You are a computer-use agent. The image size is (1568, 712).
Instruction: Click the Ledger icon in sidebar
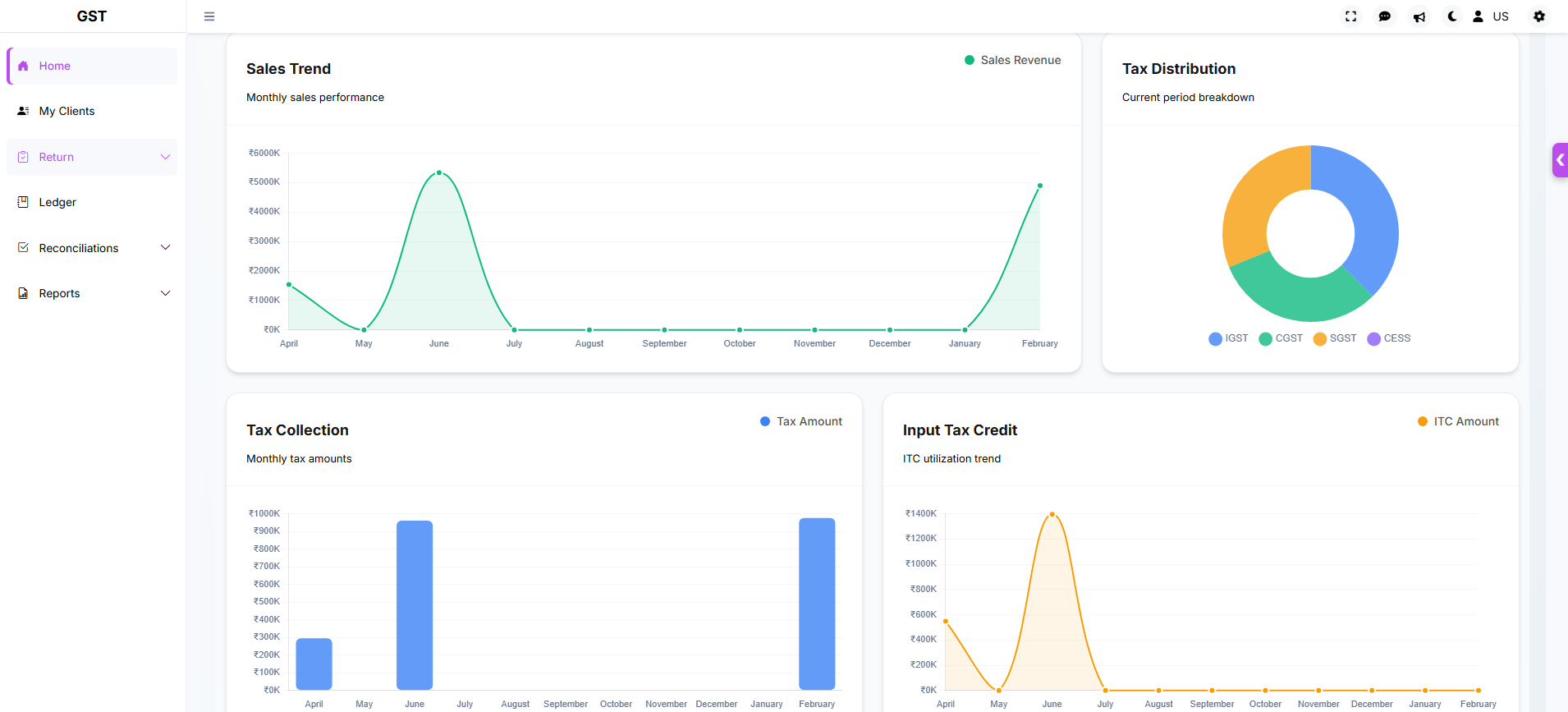[x=23, y=202]
